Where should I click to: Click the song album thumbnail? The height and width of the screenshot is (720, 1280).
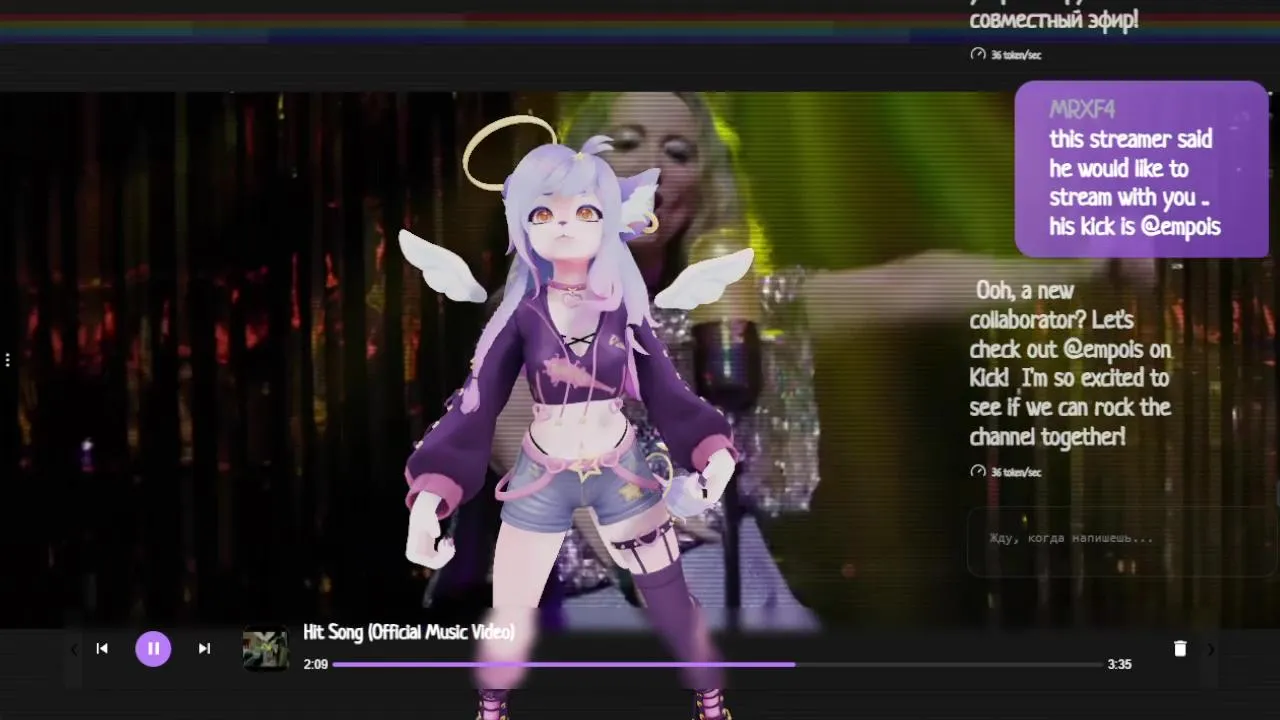(266, 649)
